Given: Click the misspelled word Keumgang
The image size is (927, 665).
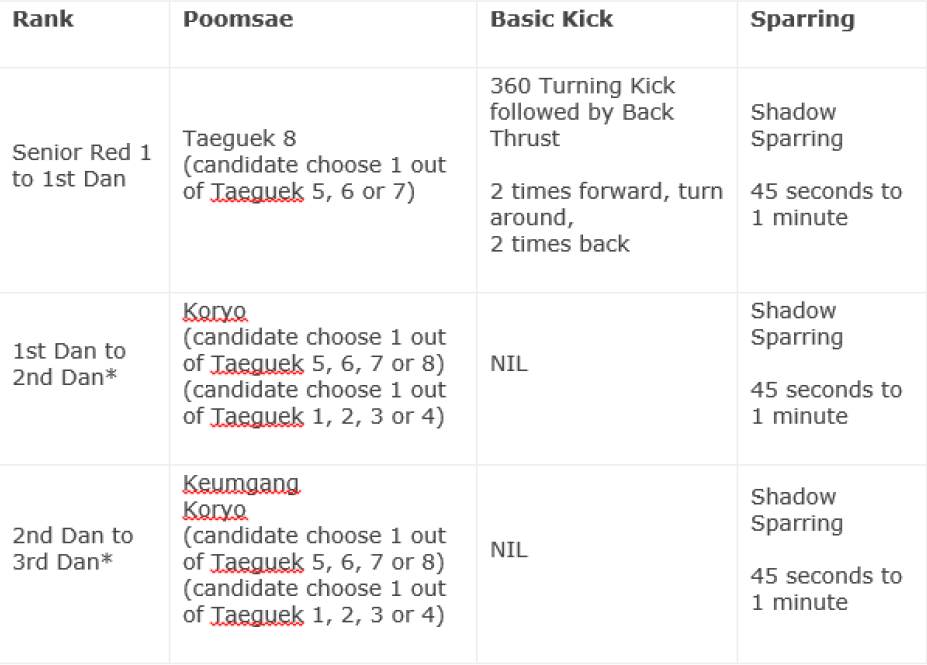Looking at the screenshot, I should [241, 484].
